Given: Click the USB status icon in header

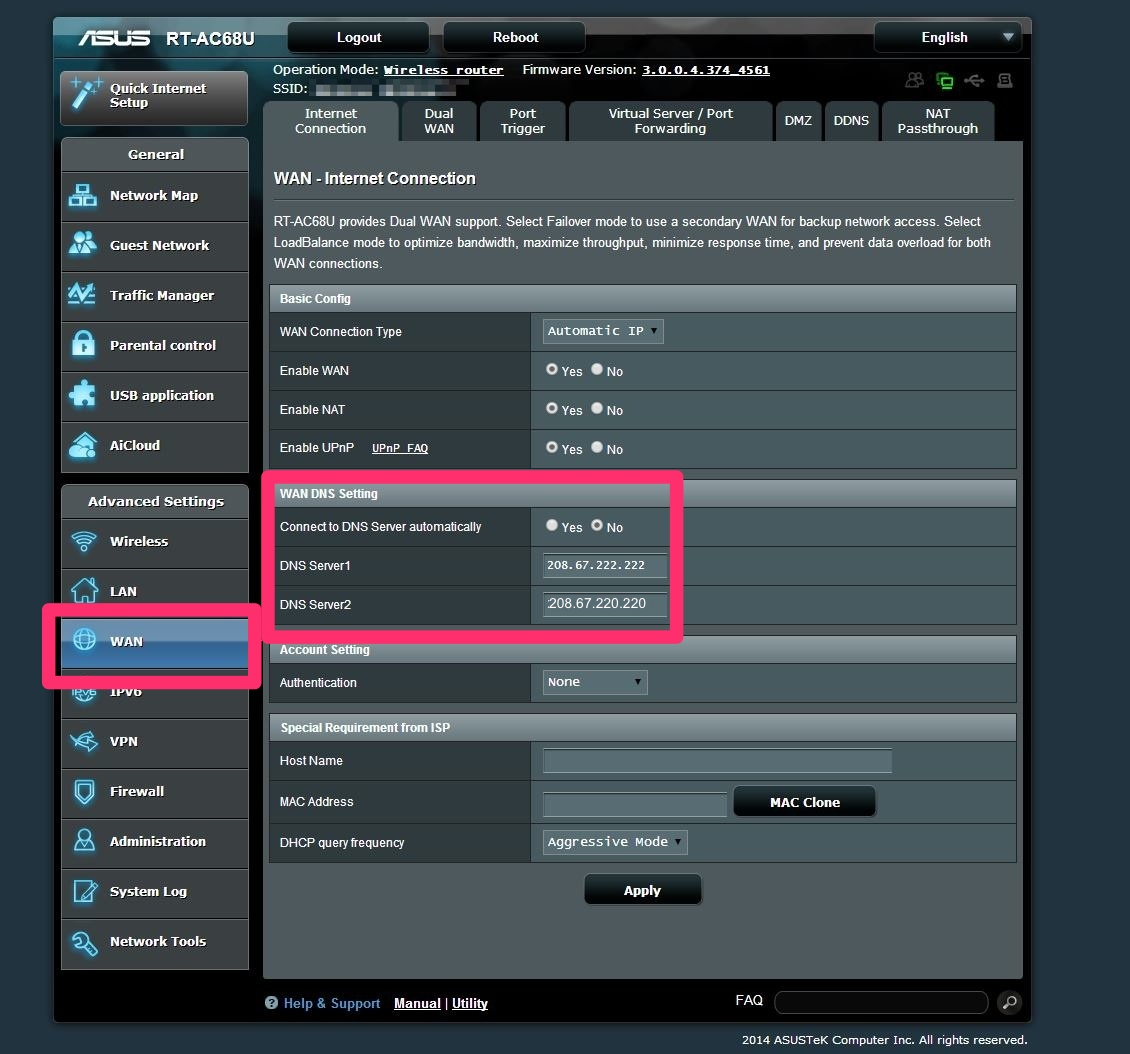Looking at the screenshot, I should pos(974,80).
